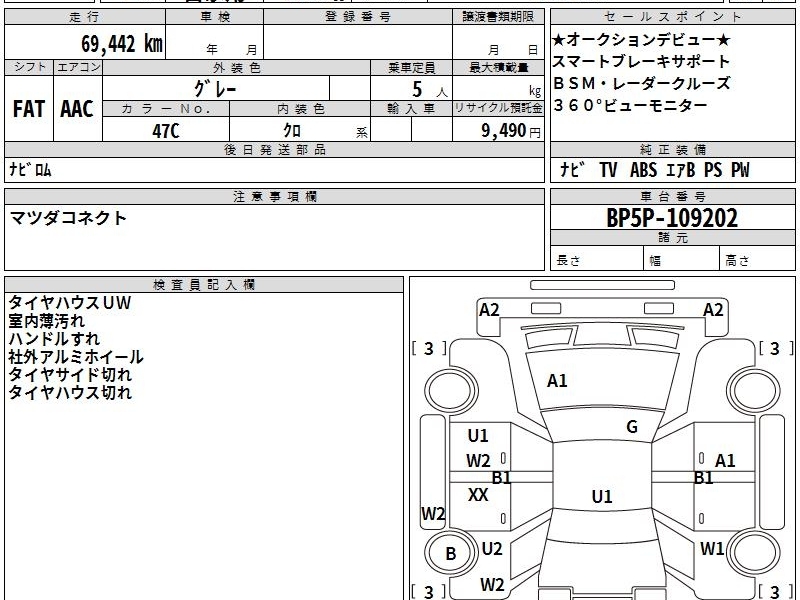Select the 360°ビューモニター line

click(631, 105)
